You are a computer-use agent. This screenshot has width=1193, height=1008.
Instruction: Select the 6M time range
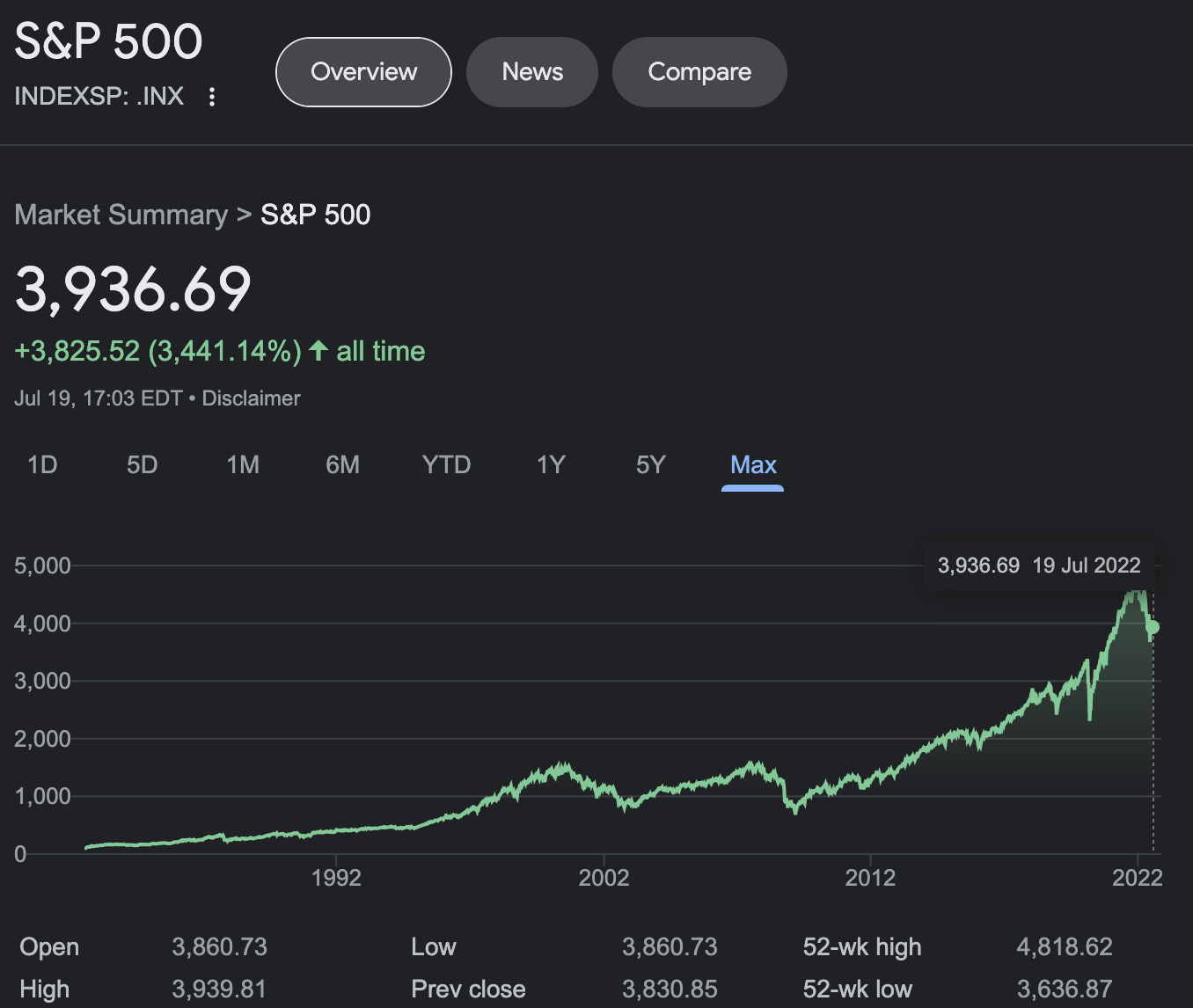pyautogui.click(x=343, y=464)
